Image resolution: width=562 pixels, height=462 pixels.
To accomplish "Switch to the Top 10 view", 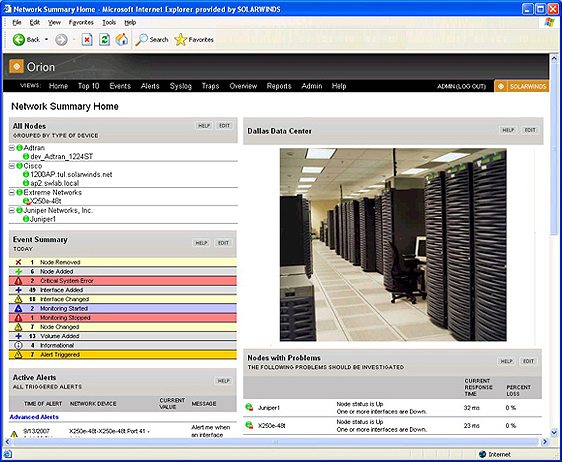I will (x=89, y=86).
